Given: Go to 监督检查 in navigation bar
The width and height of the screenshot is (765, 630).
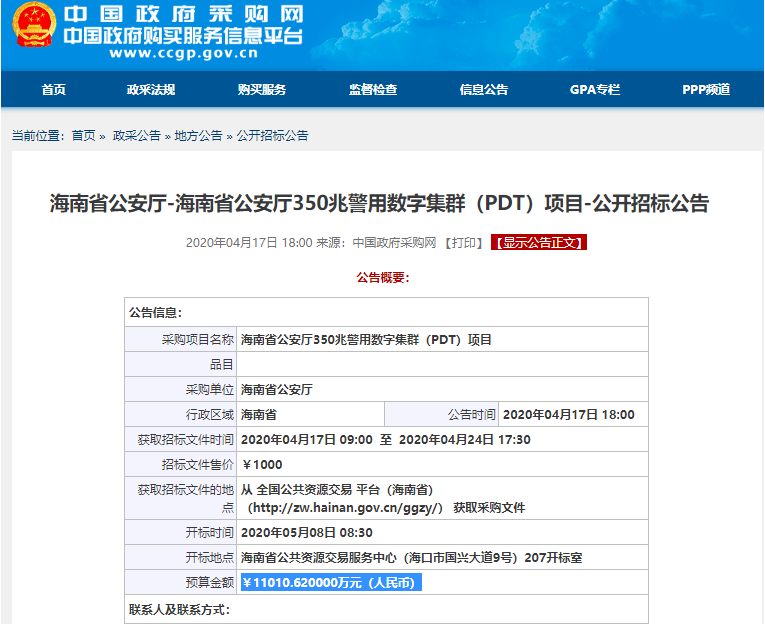Looking at the screenshot, I should pos(373,90).
